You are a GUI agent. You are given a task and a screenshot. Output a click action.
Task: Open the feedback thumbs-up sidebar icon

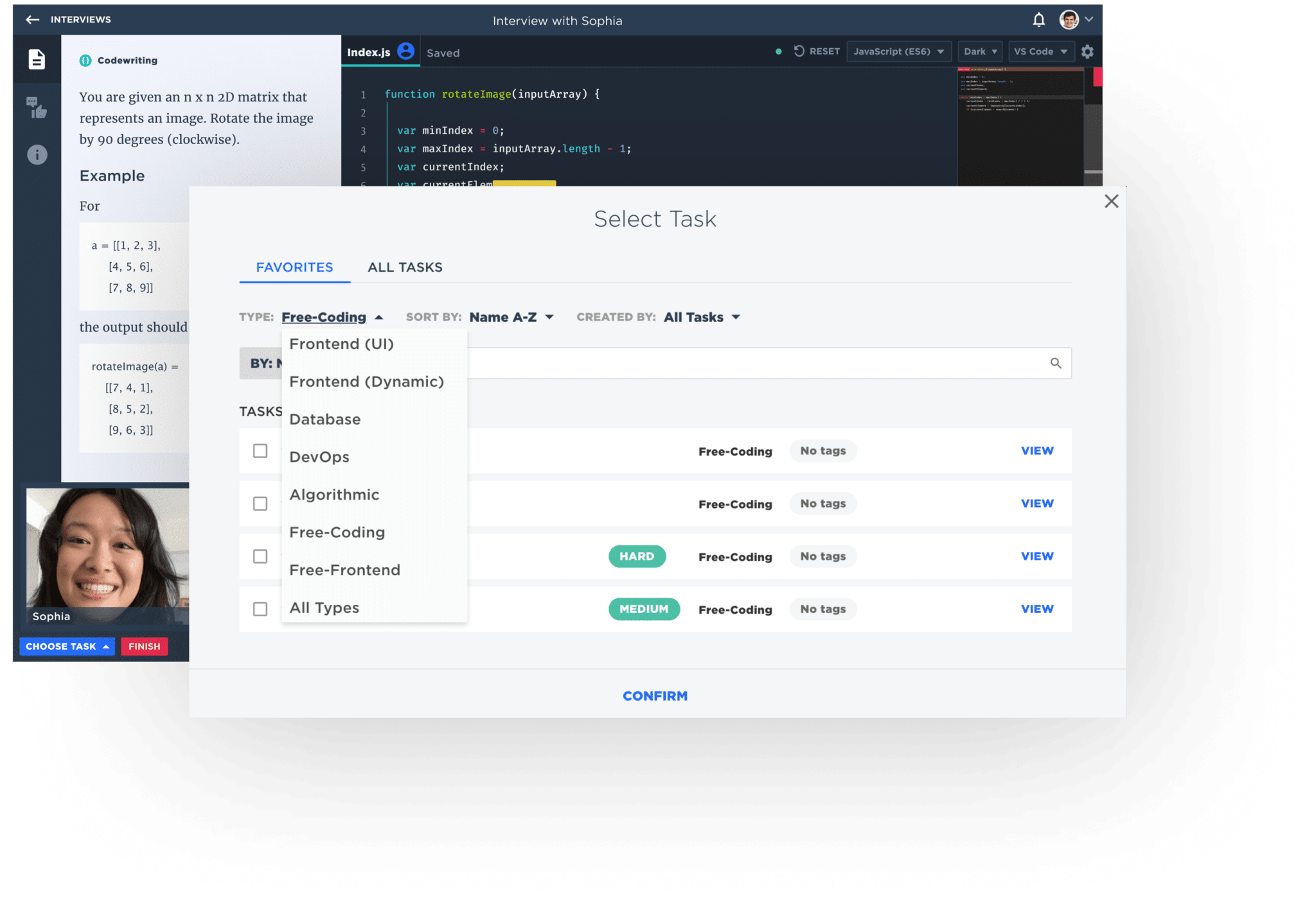tap(37, 108)
